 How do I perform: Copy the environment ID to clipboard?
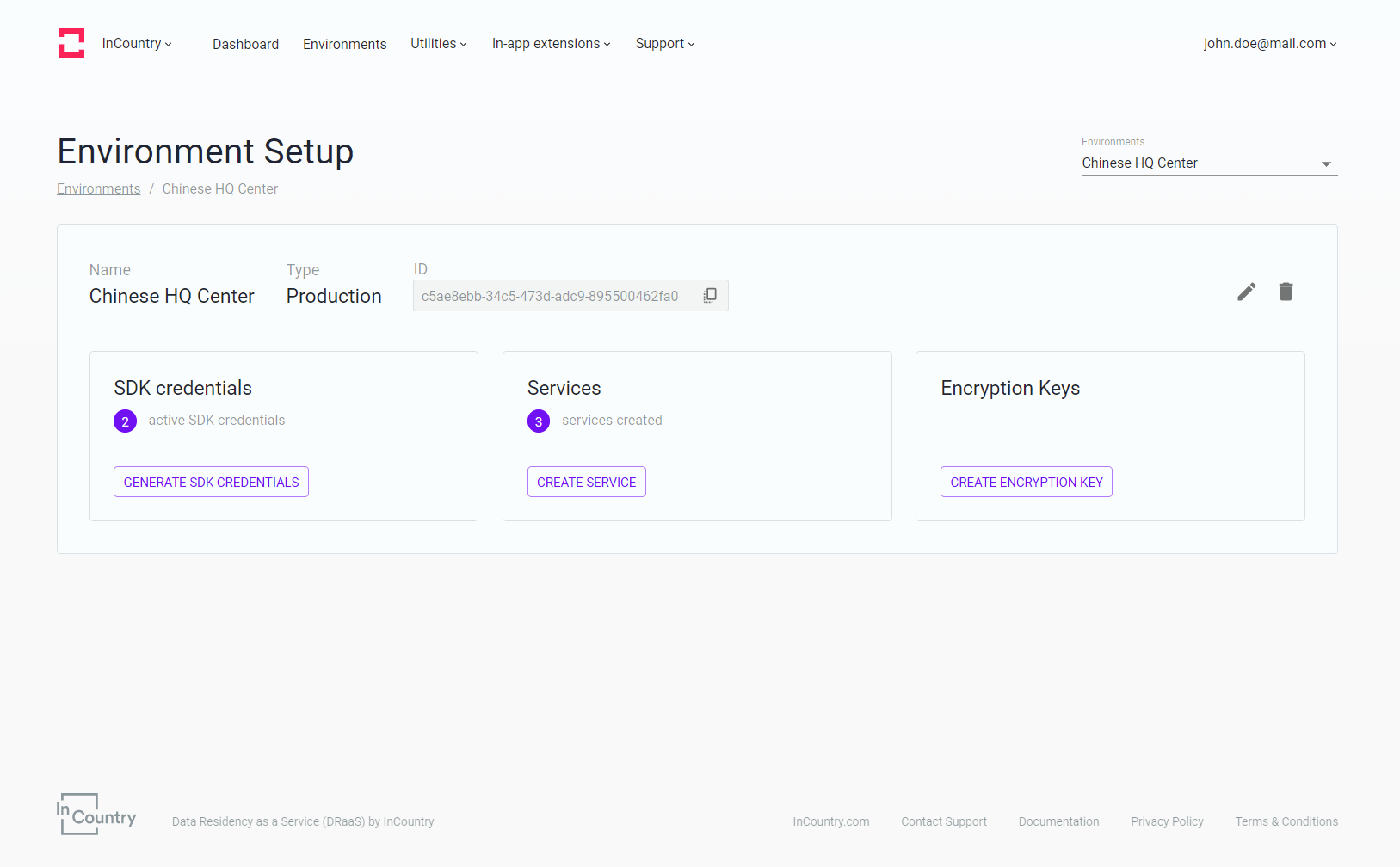pos(710,296)
